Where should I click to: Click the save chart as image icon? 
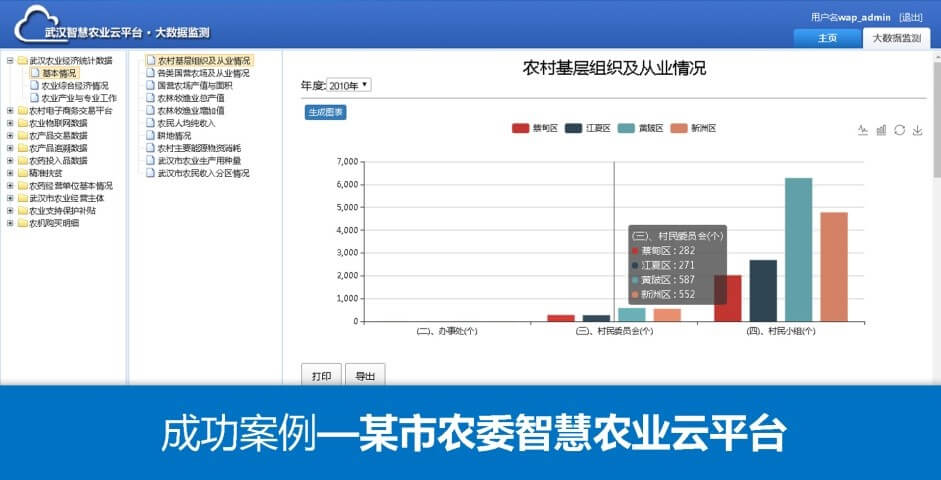917,130
